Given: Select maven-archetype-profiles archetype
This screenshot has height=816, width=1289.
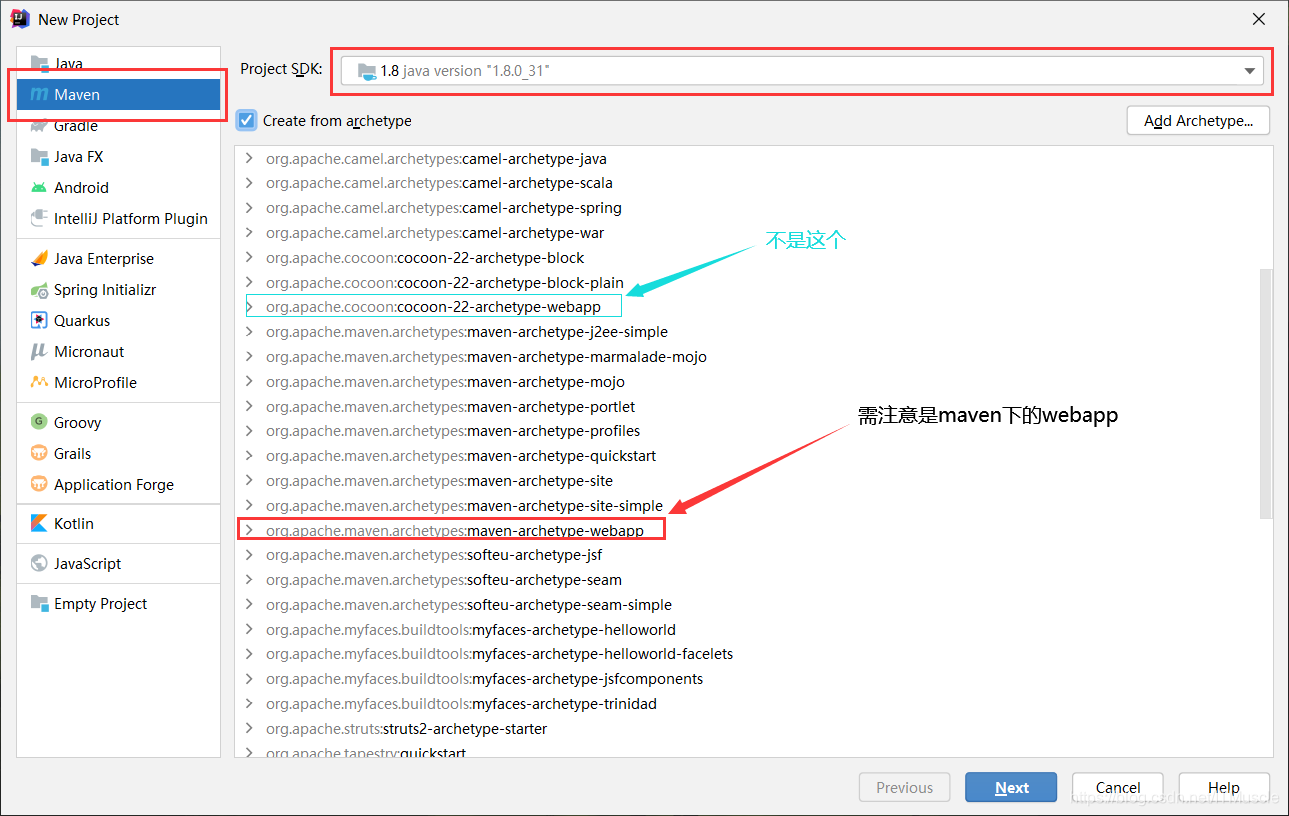Looking at the screenshot, I should 453,431.
